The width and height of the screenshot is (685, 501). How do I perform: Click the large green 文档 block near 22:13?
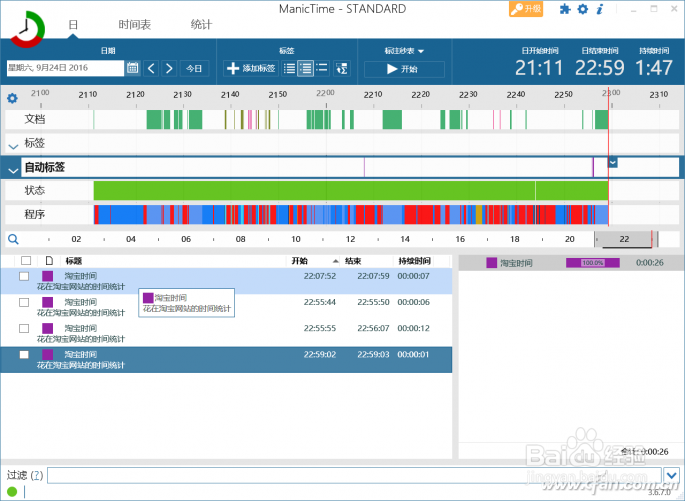click(392, 120)
